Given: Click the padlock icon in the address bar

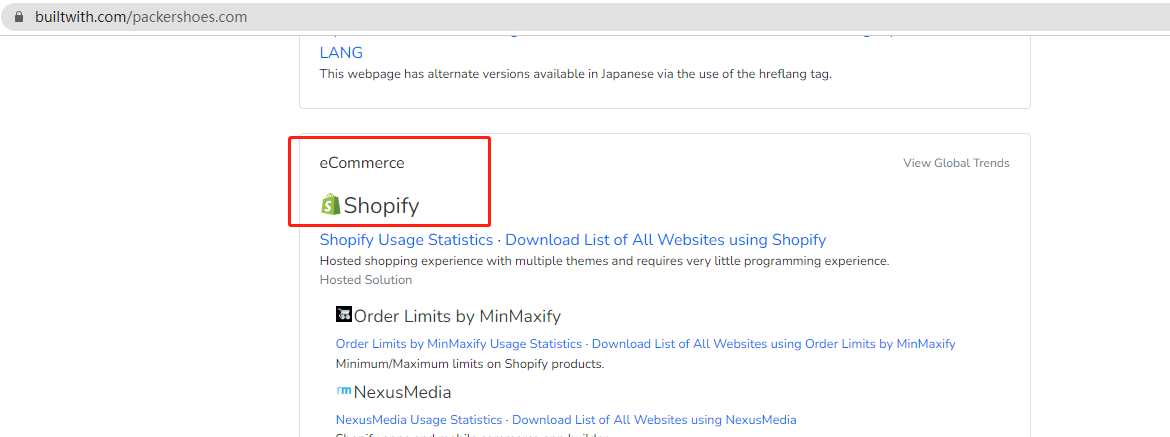Looking at the screenshot, I should pos(18,17).
